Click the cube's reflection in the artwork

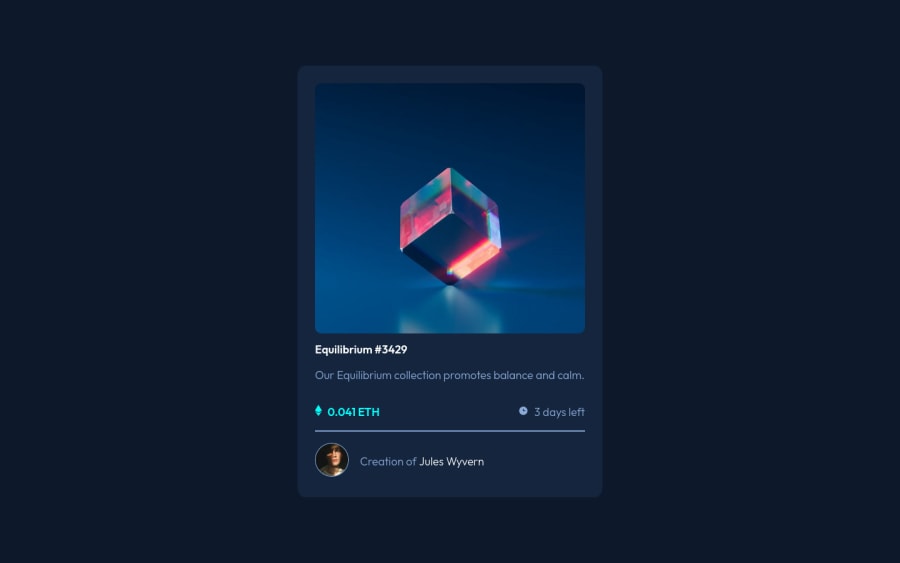point(451,309)
